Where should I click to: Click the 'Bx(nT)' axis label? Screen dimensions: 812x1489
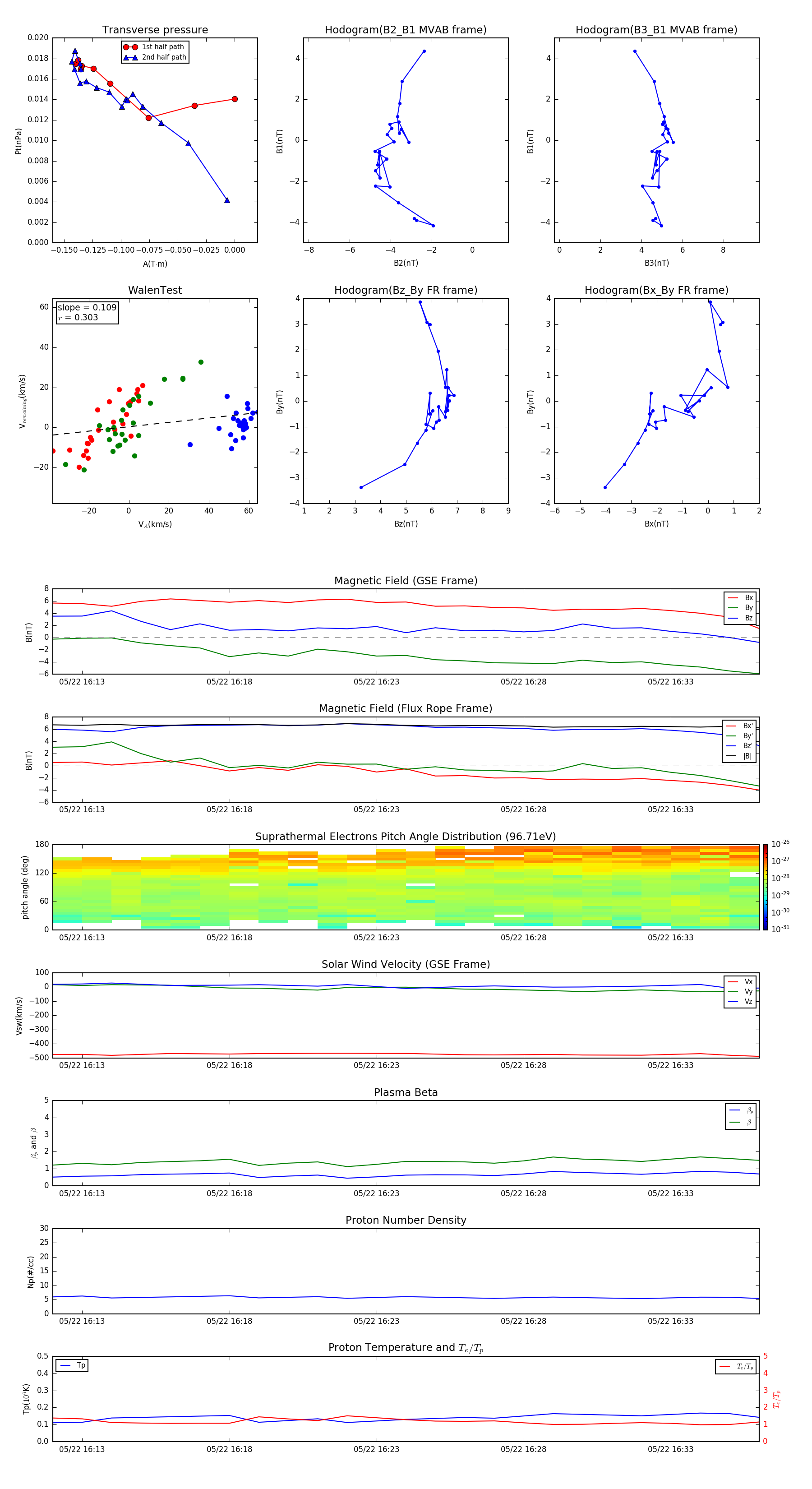coord(656,524)
